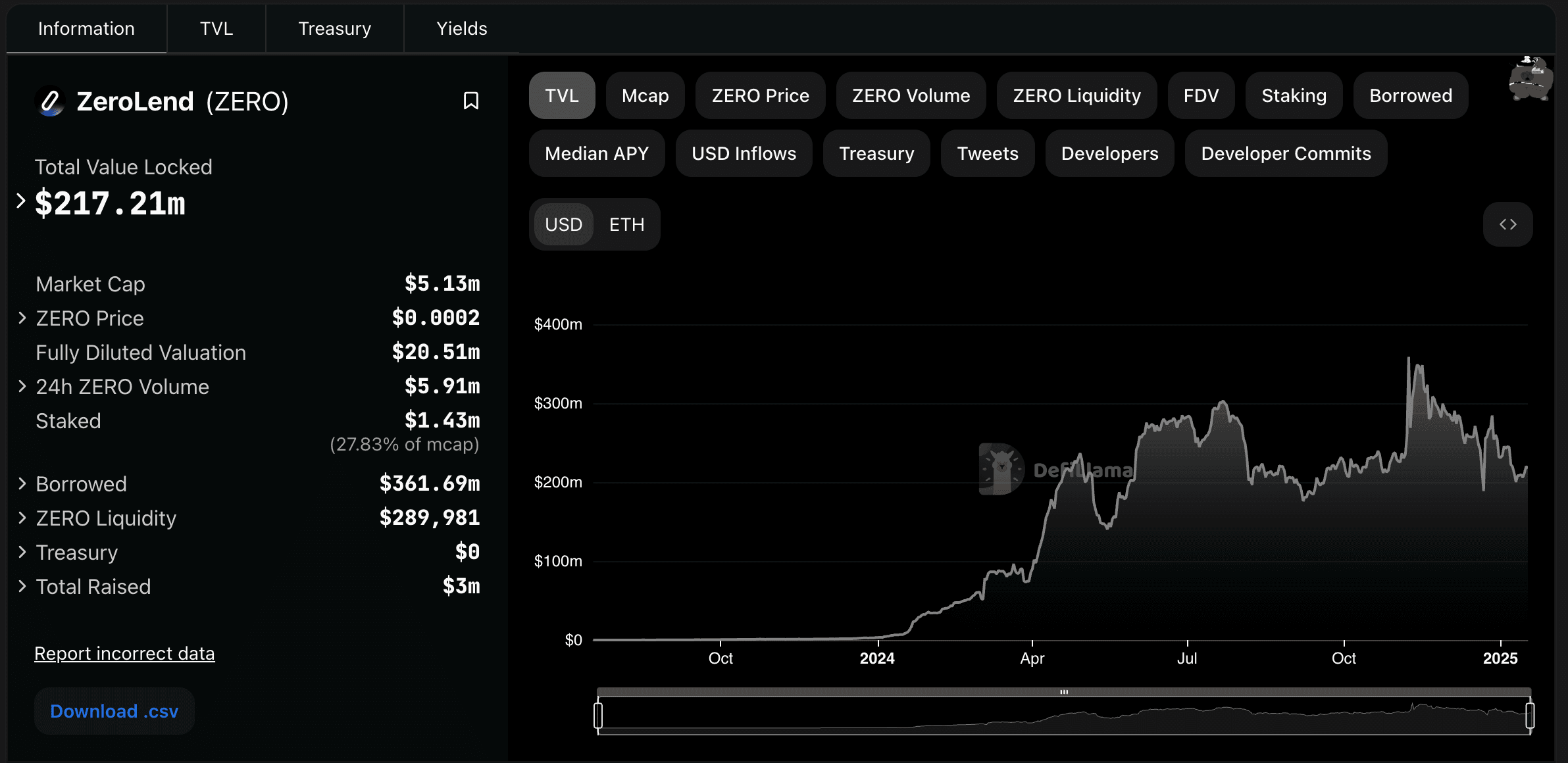This screenshot has width=1568, height=763.
Task: Toggle the ZERO Price series
Action: tap(760, 95)
